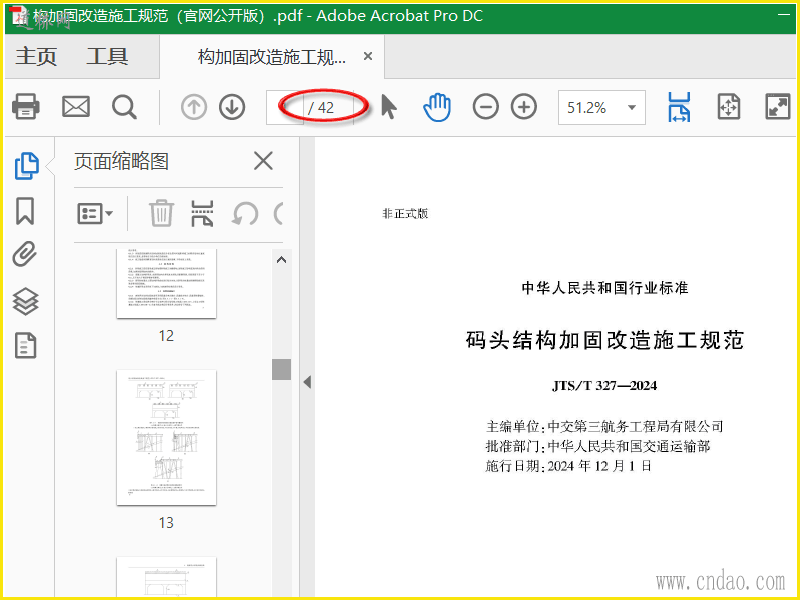Click the Fit to one full page icon

pyautogui.click(x=729, y=107)
